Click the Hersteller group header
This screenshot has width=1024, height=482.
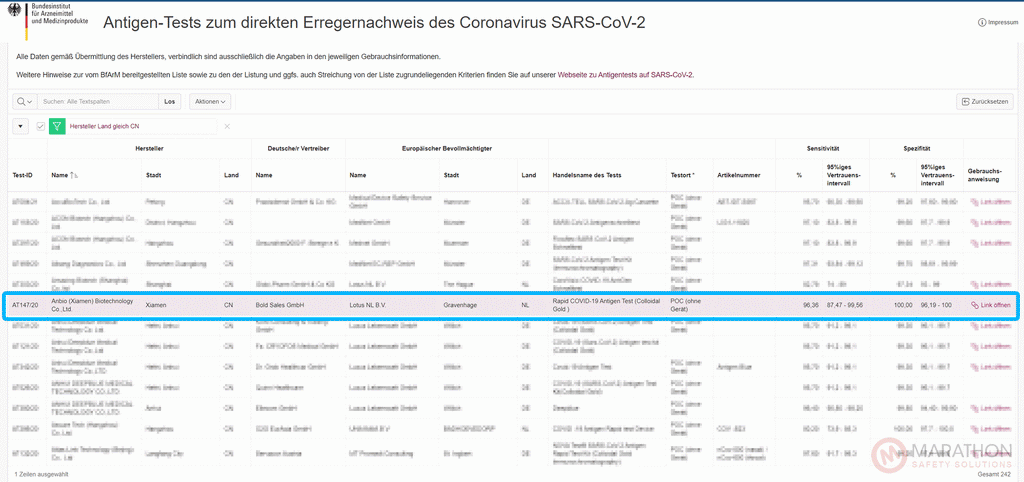[x=150, y=149]
